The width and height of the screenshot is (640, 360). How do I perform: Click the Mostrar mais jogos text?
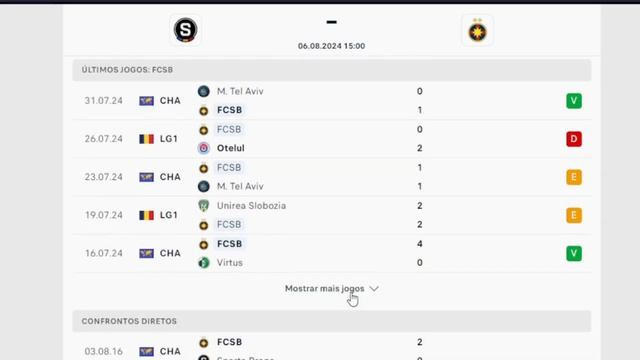point(324,289)
